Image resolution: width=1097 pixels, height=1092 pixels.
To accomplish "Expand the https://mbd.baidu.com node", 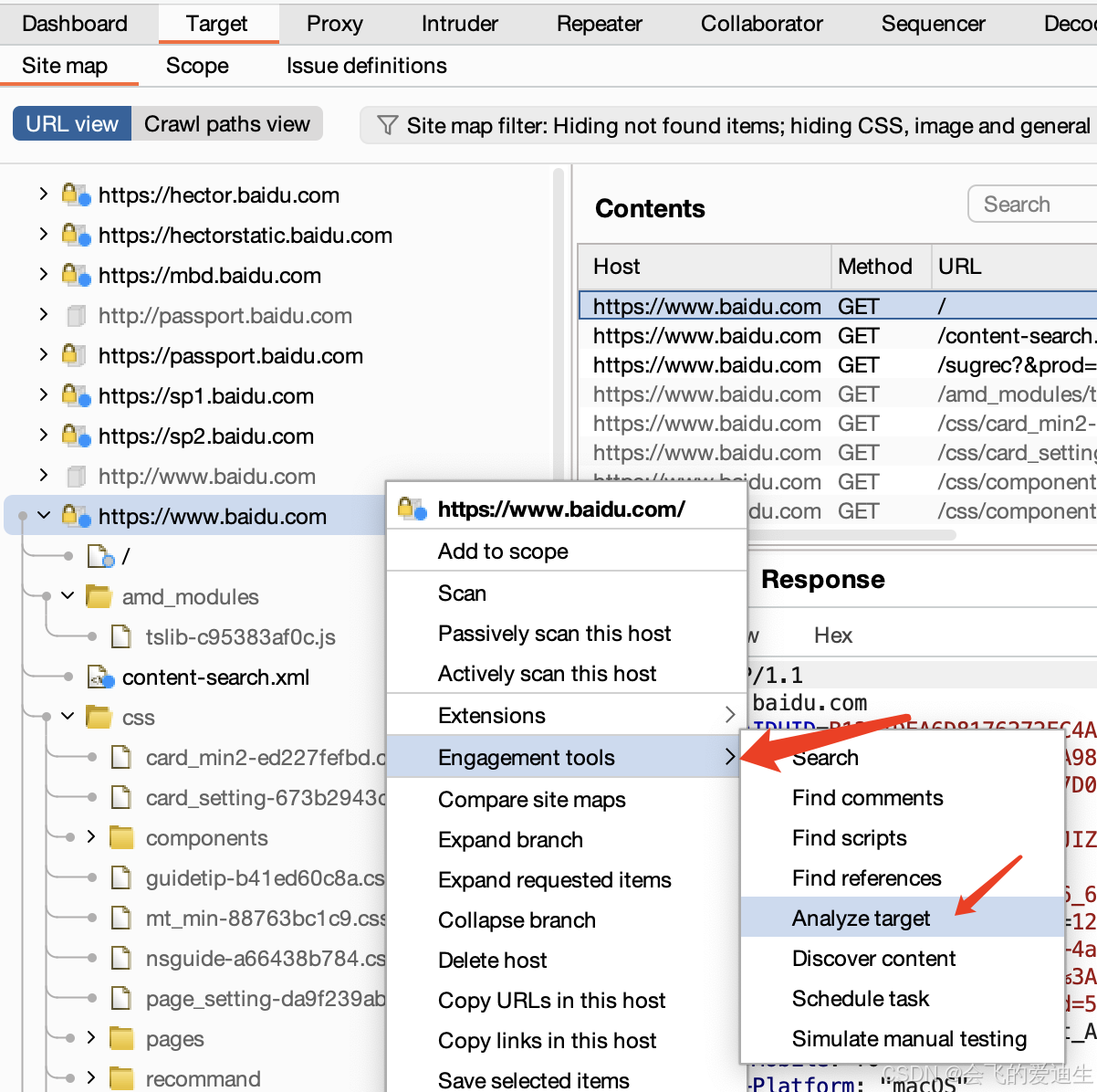I will pos(43,274).
